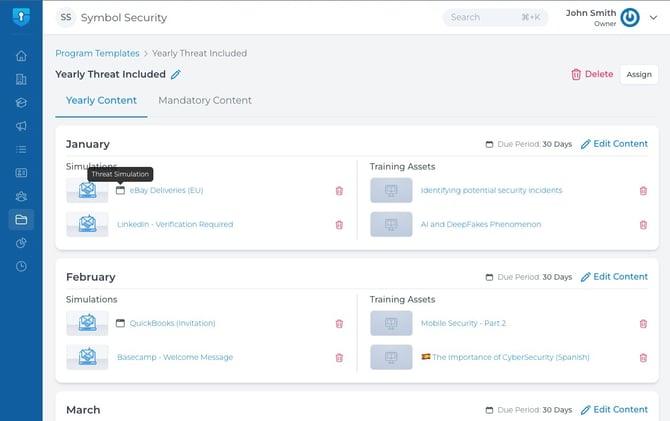
Task: Select the Yearly Content tab
Action: point(101,100)
